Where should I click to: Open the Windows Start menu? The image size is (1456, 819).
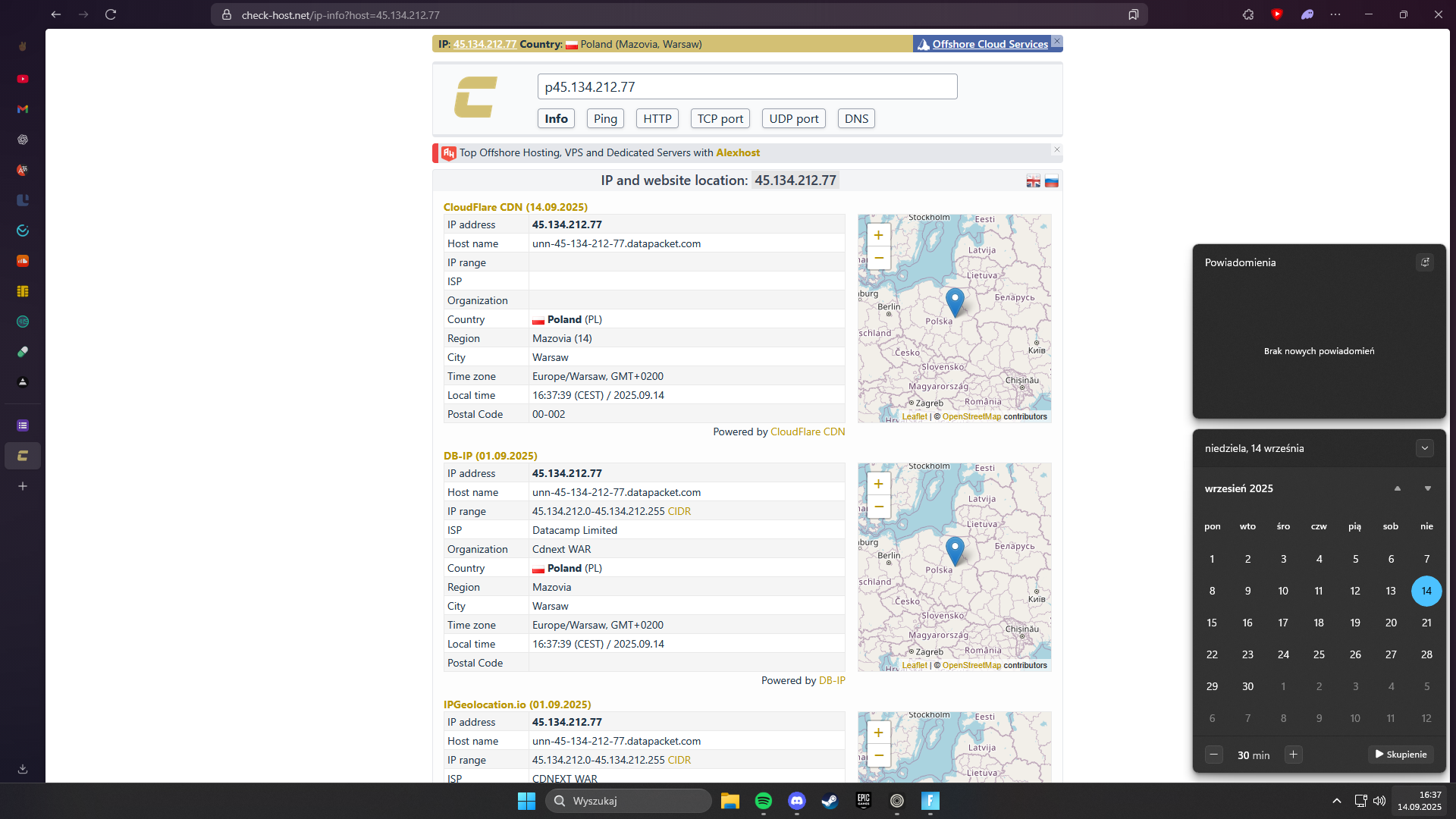[526, 801]
